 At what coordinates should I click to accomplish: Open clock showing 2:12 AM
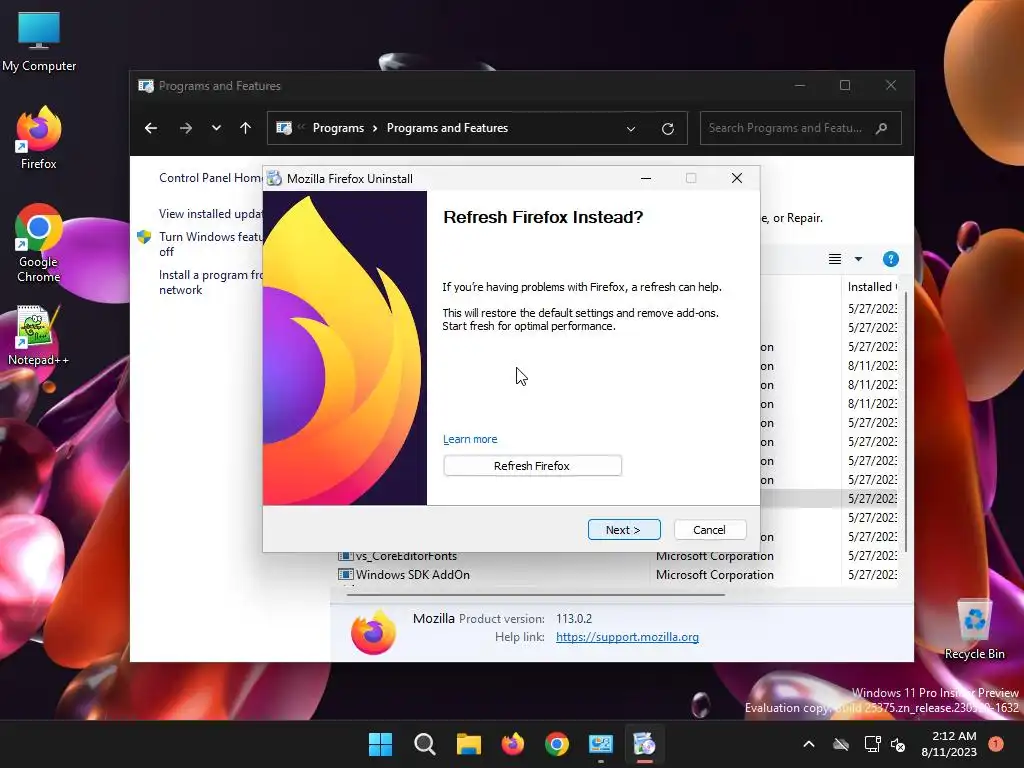949,744
